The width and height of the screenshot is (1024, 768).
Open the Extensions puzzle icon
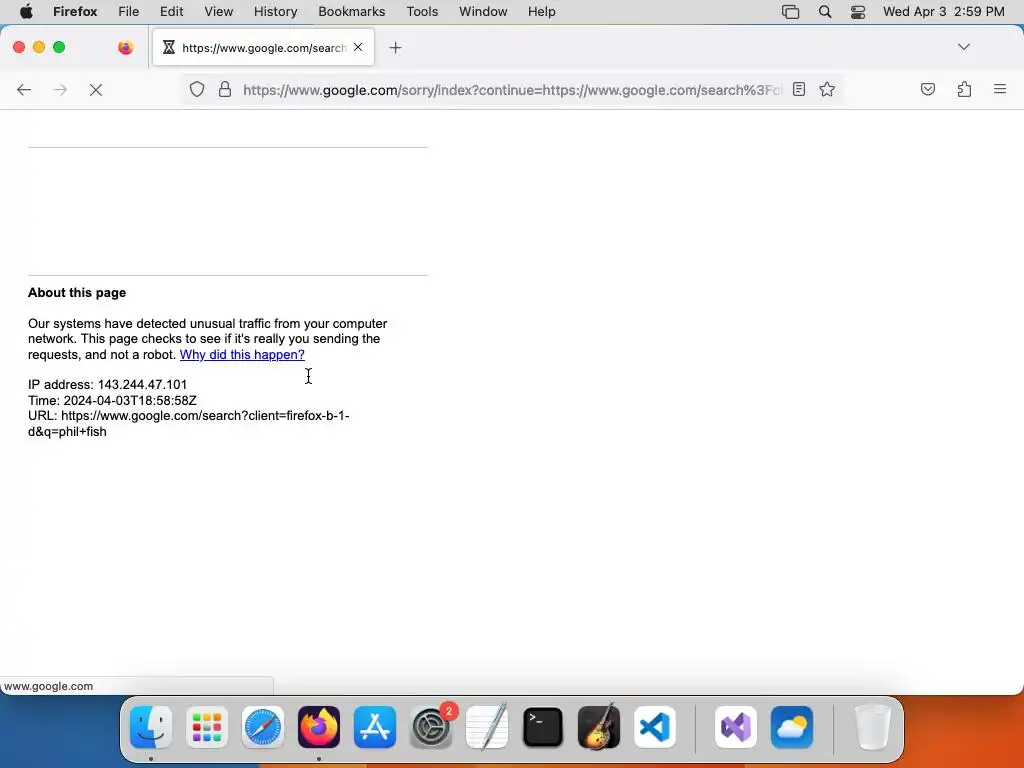964,89
